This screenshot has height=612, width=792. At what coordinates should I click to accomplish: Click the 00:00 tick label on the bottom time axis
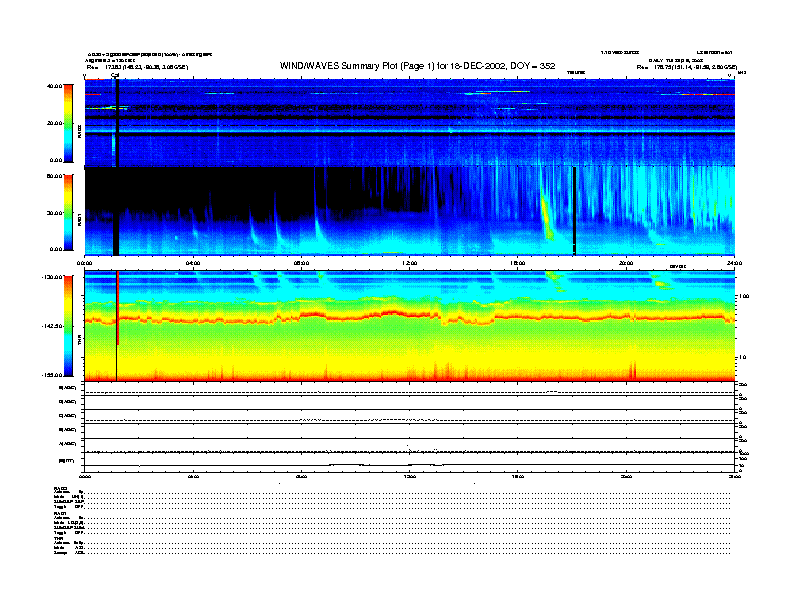[x=85, y=476]
